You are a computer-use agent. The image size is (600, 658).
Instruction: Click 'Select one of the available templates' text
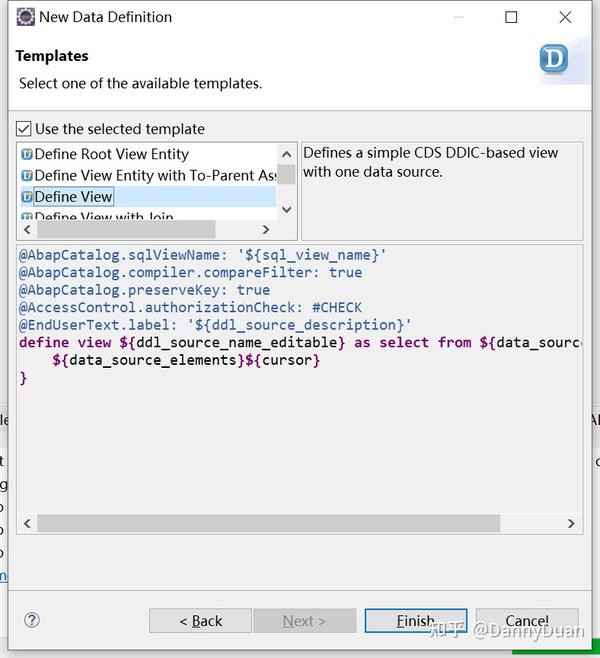(x=141, y=84)
